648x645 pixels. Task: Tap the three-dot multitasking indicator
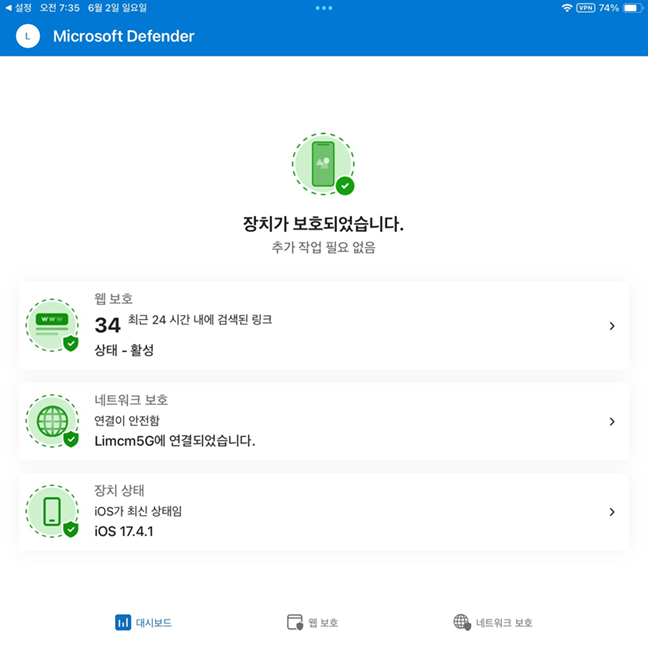tap(324, 8)
